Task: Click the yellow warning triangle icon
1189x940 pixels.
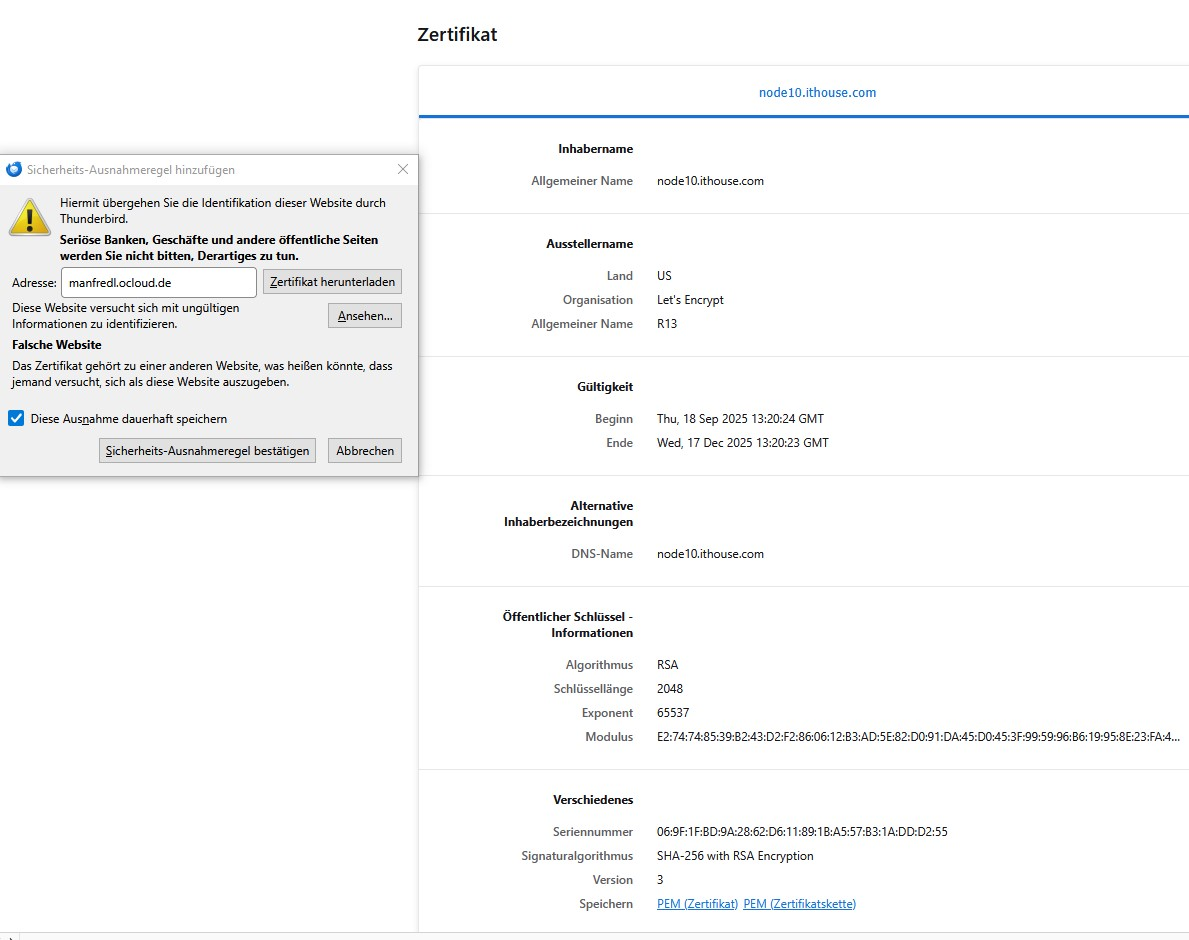Action: click(x=30, y=217)
